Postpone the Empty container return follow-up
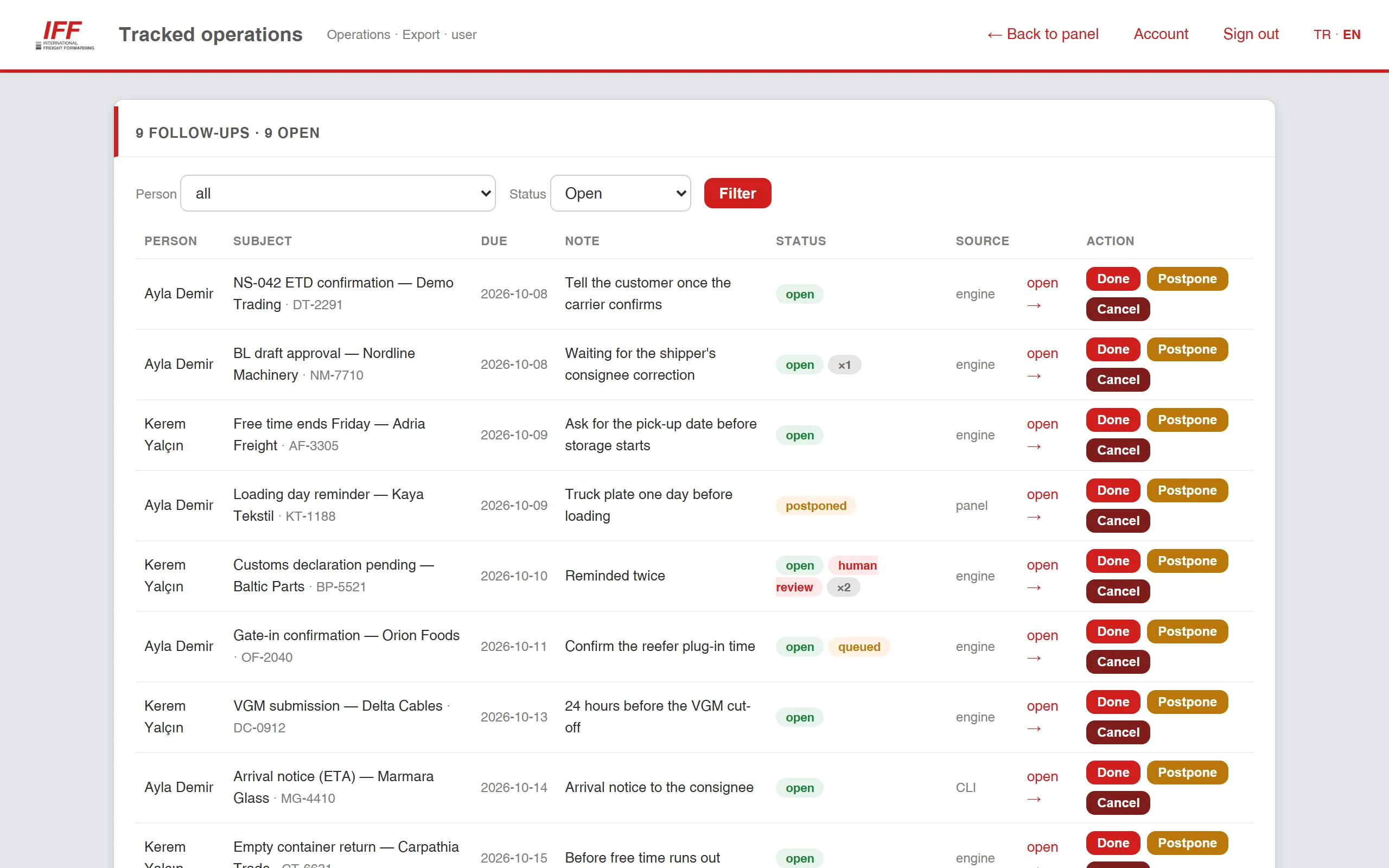 tap(1187, 843)
